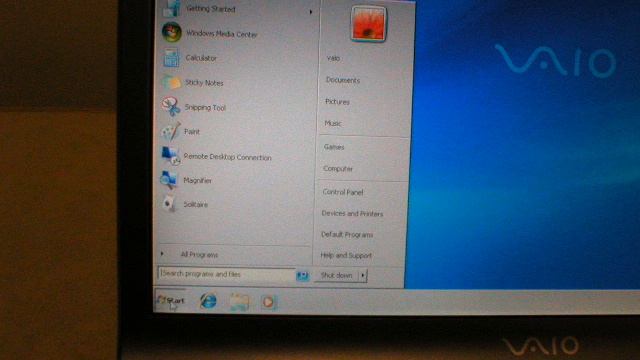Open Devices and Printers

pyautogui.click(x=352, y=213)
